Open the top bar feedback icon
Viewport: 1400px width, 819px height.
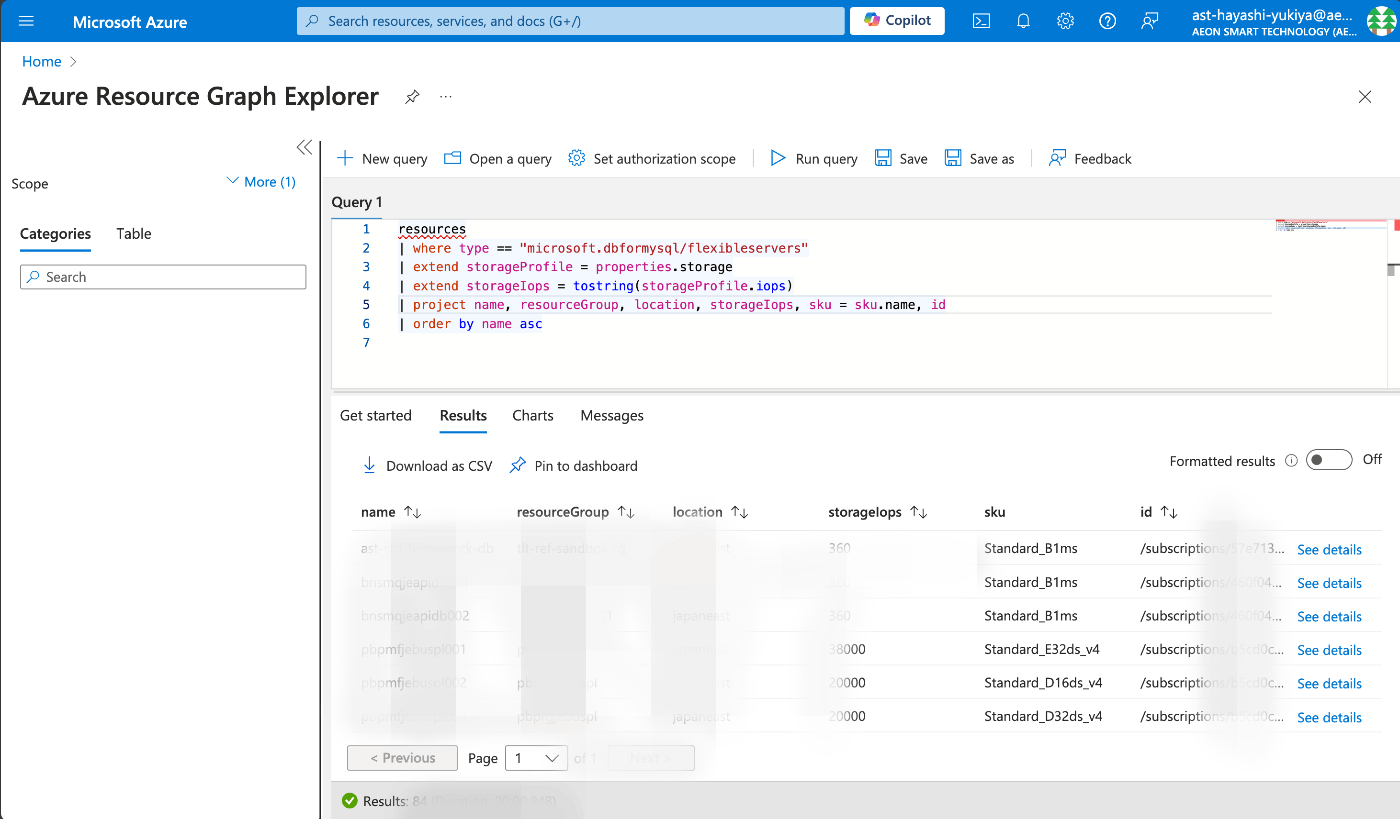[x=1150, y=21]
